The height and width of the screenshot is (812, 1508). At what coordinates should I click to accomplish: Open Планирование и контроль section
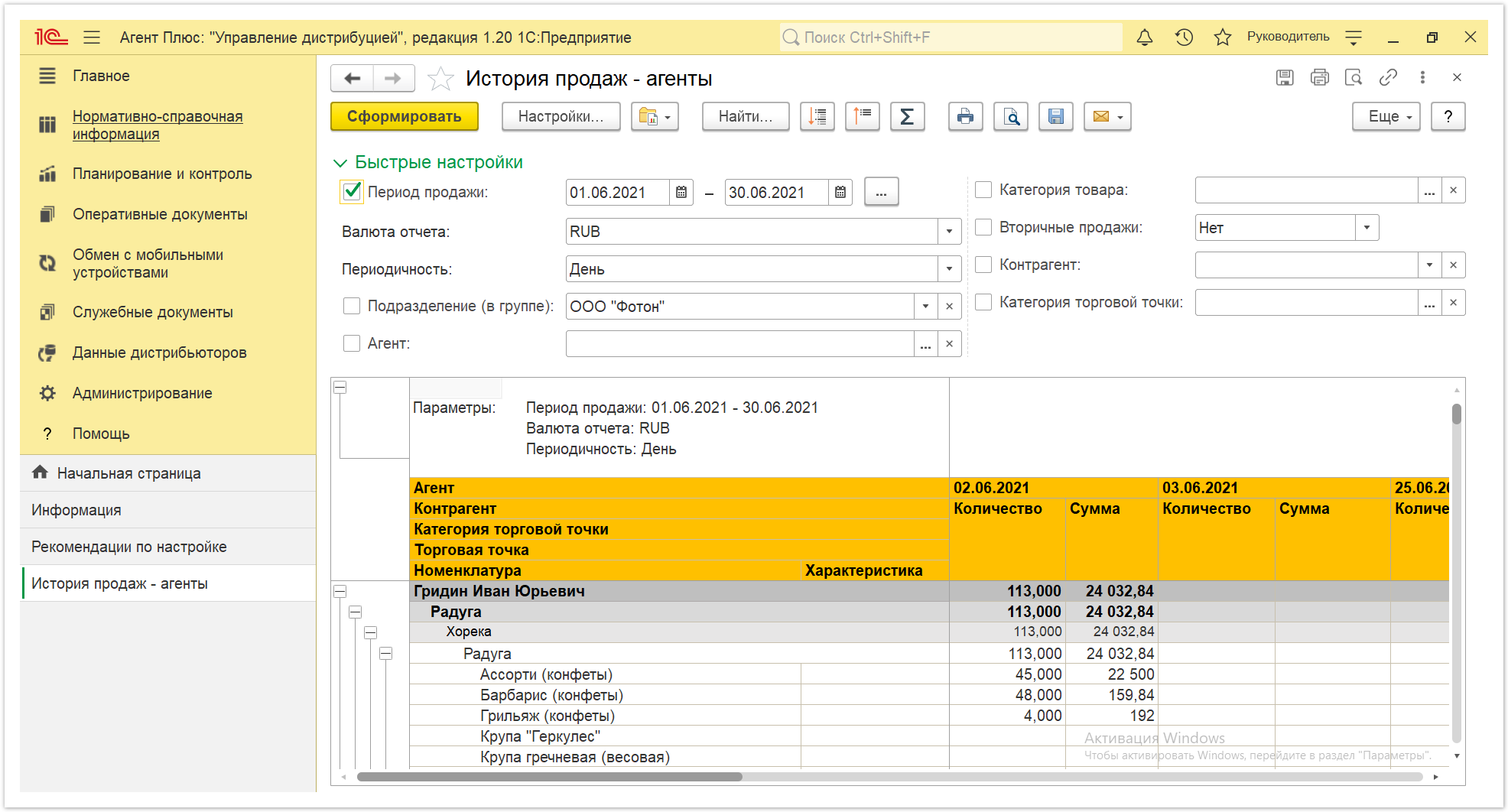162,174
